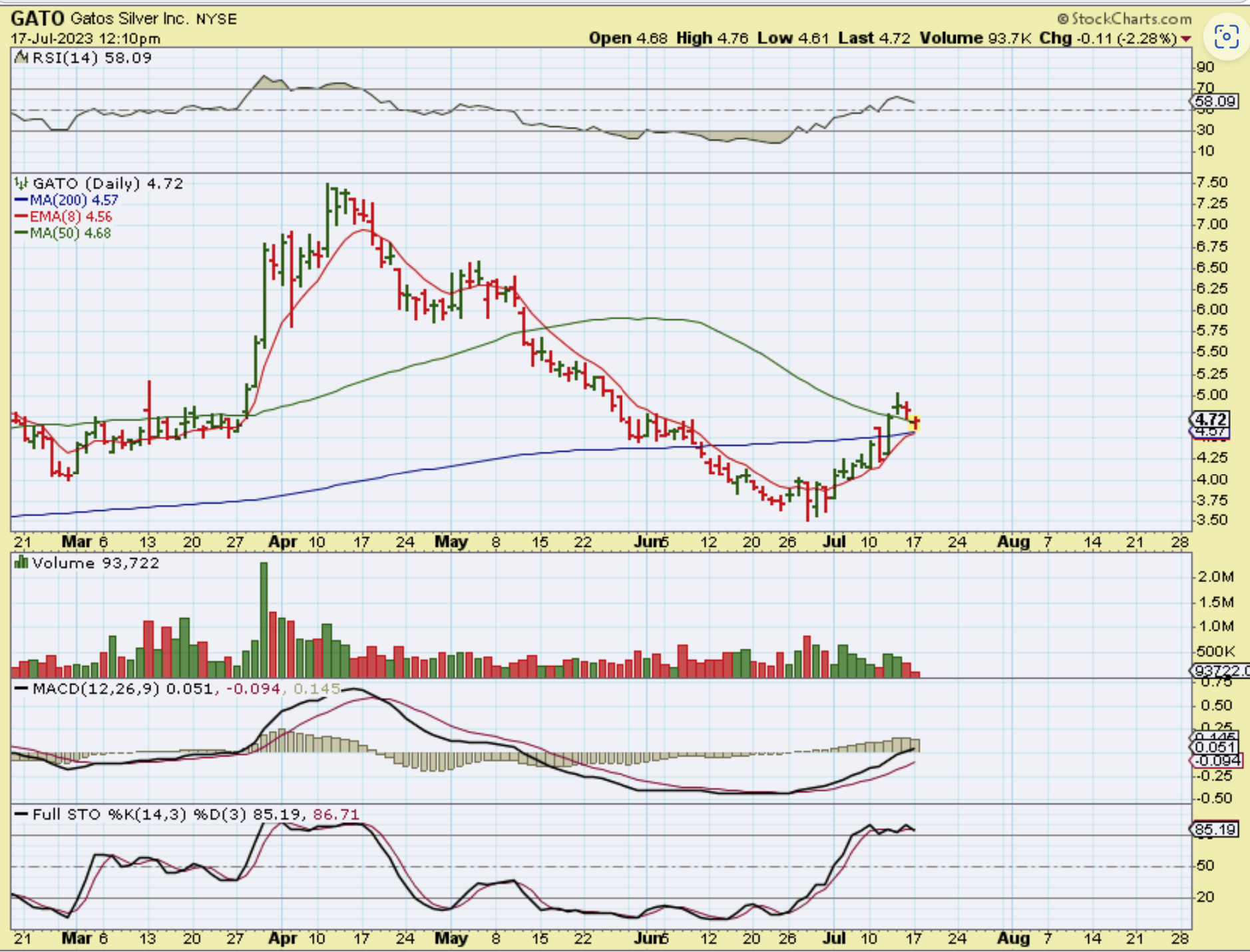Click the Volume 93.7K header value

click(x=975, y=38)
